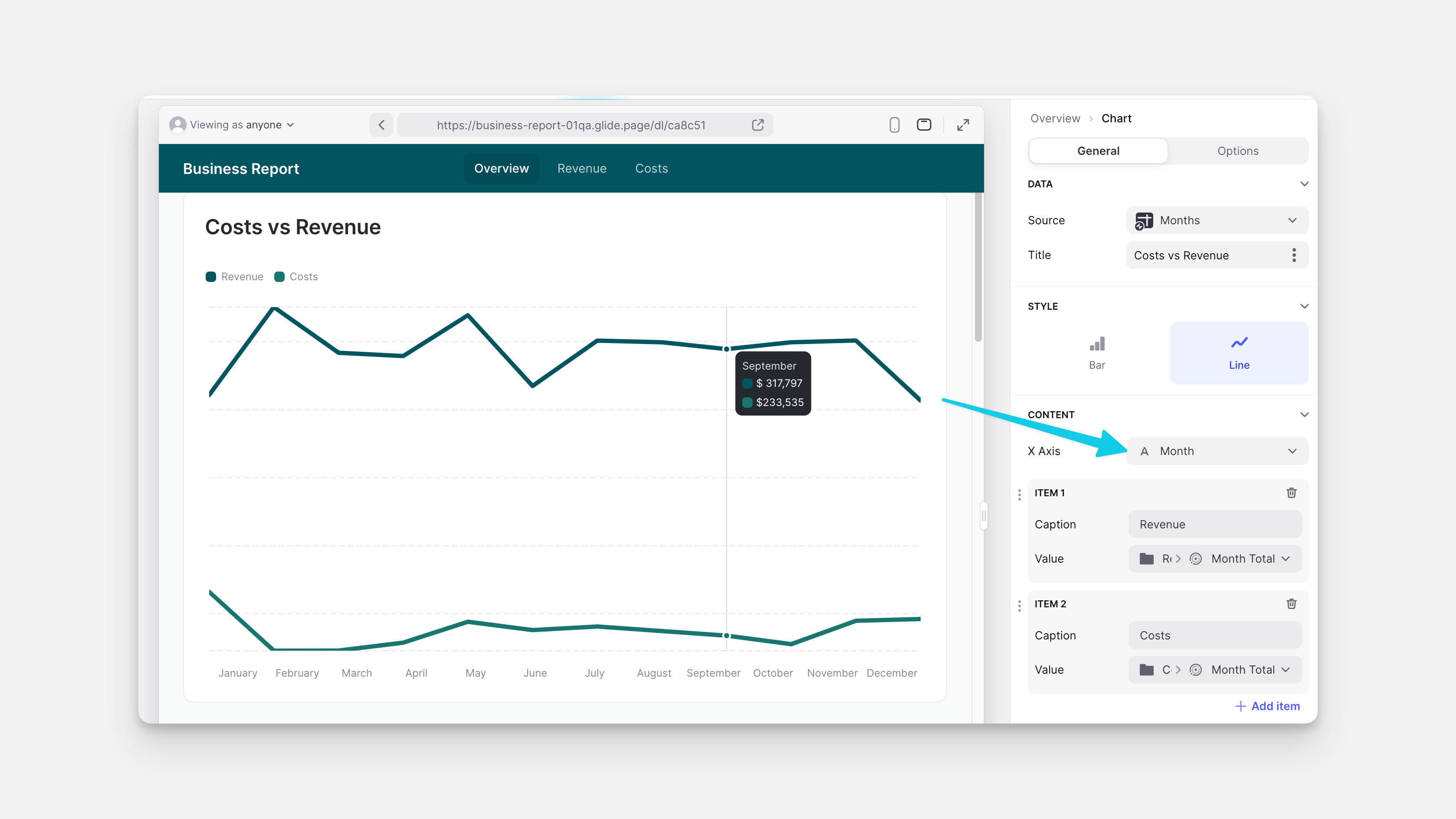This screenshot has width=1456, height=819.
Task: Collapse the STYLE section chevron
Action: (1304, 306)
